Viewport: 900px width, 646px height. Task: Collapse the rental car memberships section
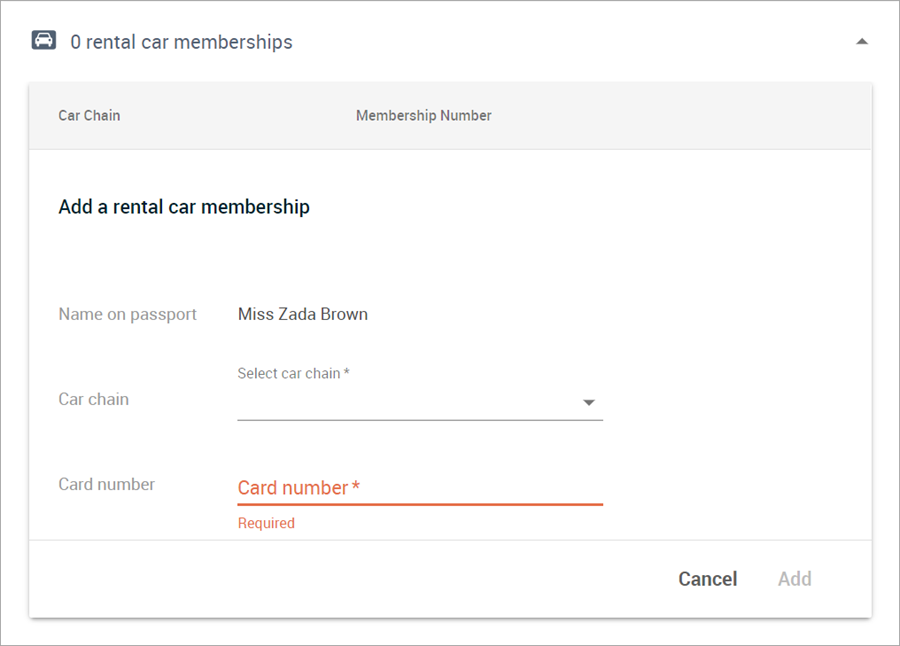point(862,41)
